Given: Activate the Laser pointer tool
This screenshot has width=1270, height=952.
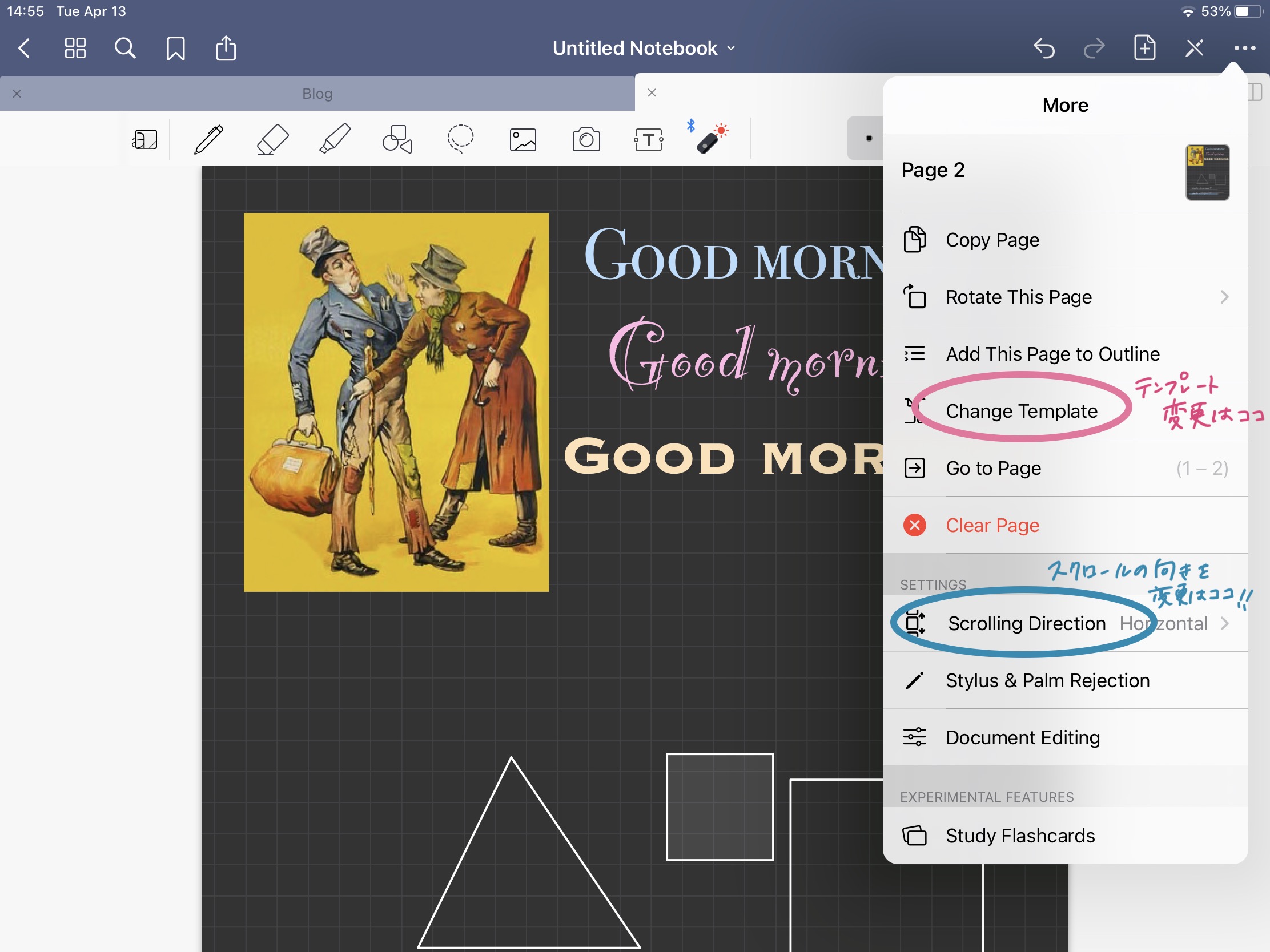Looking at the screenshot, I should tap(710, 139).
